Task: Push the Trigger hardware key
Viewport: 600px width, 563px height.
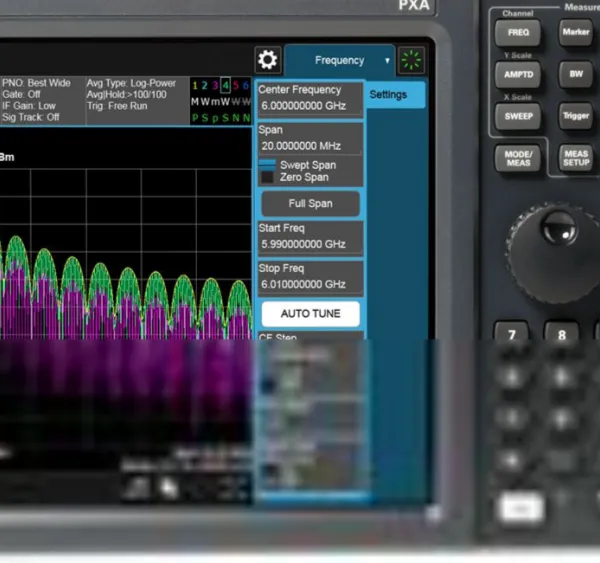Action: pyautogui.click(x=576, y=116)
